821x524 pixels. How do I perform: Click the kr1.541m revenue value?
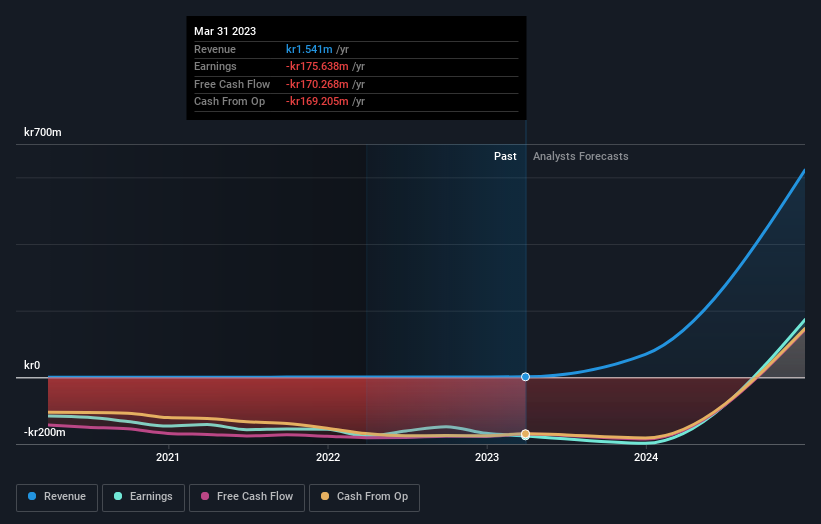(x=309, y=49)
